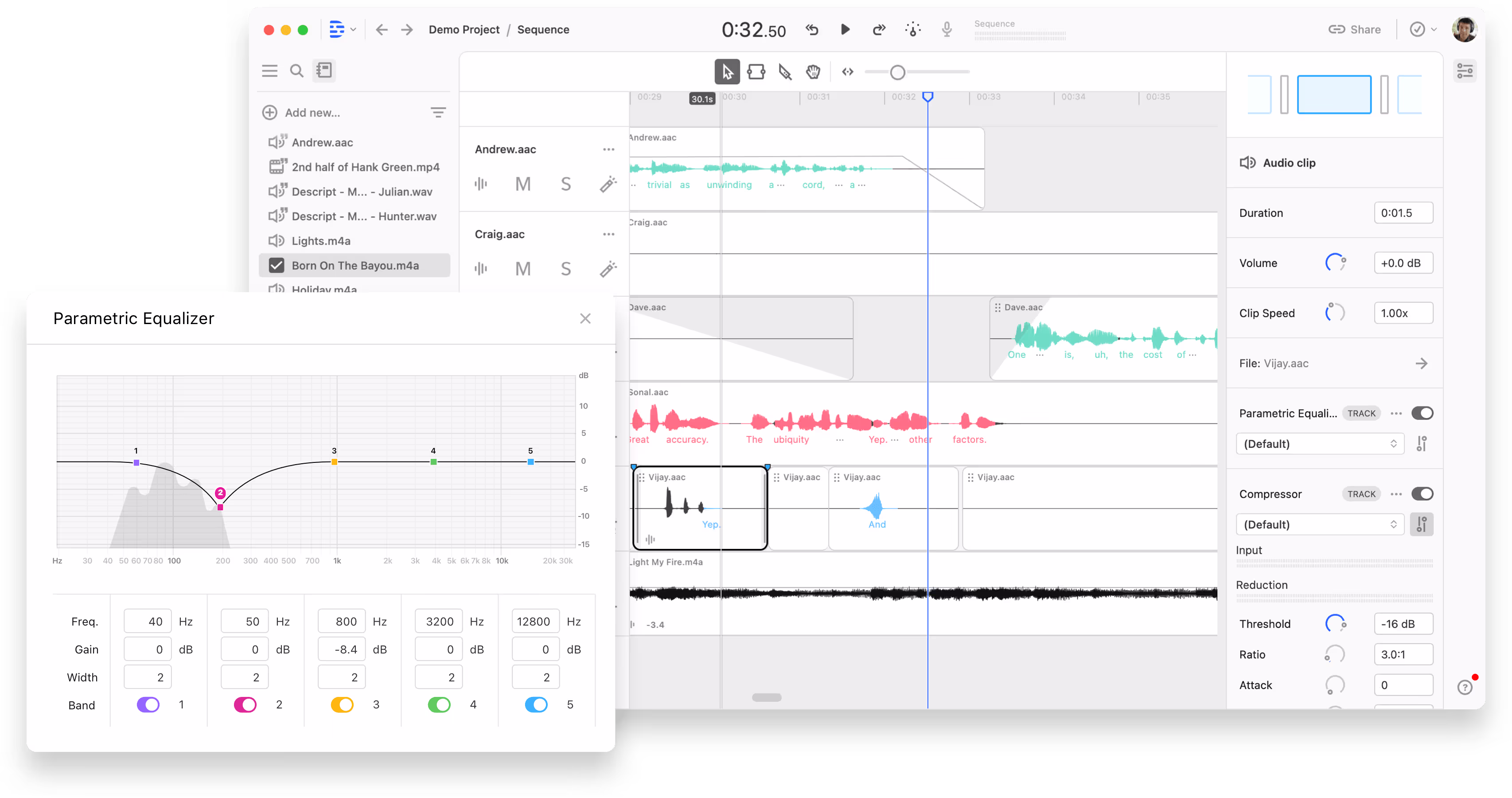
Task: Open the project files notebook icon
Action: pos(324,70)
